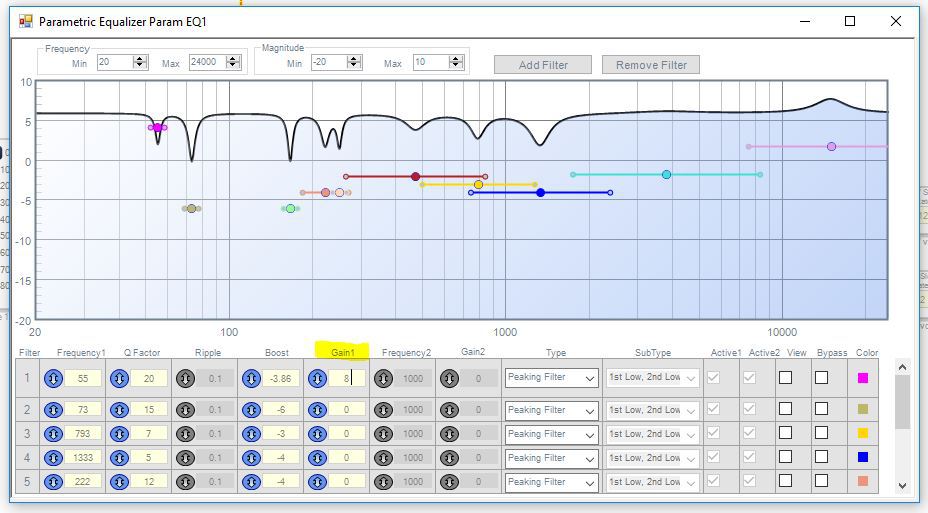Image resolution: width=928 pixels, height=513 pixels.
Task: Click the Q Factor knob icon in row 2
Action: pyautogui.click(x=120, y=410)
